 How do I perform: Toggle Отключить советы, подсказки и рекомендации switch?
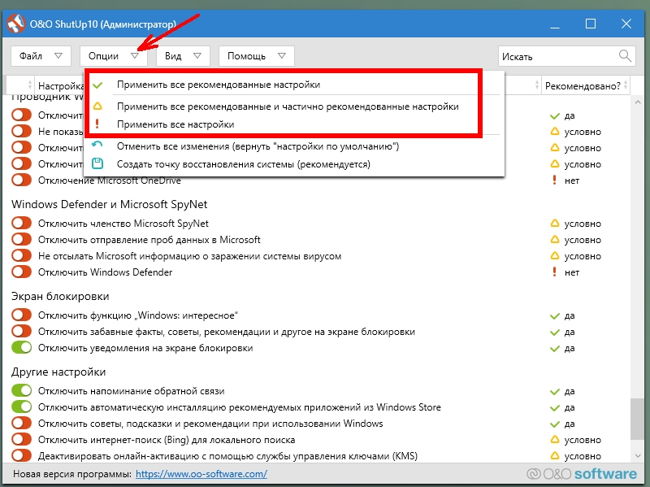pyautogui.click(x=22, y=423)
